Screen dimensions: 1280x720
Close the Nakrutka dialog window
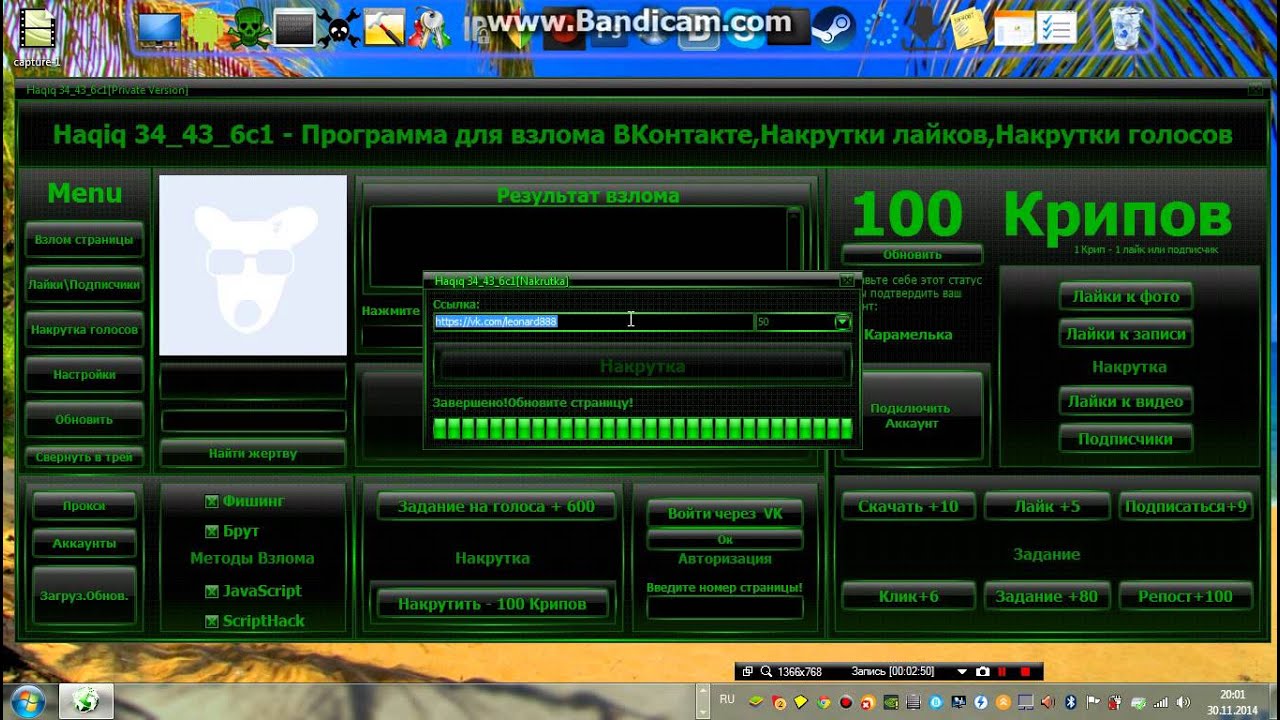[x=847, y=281]
